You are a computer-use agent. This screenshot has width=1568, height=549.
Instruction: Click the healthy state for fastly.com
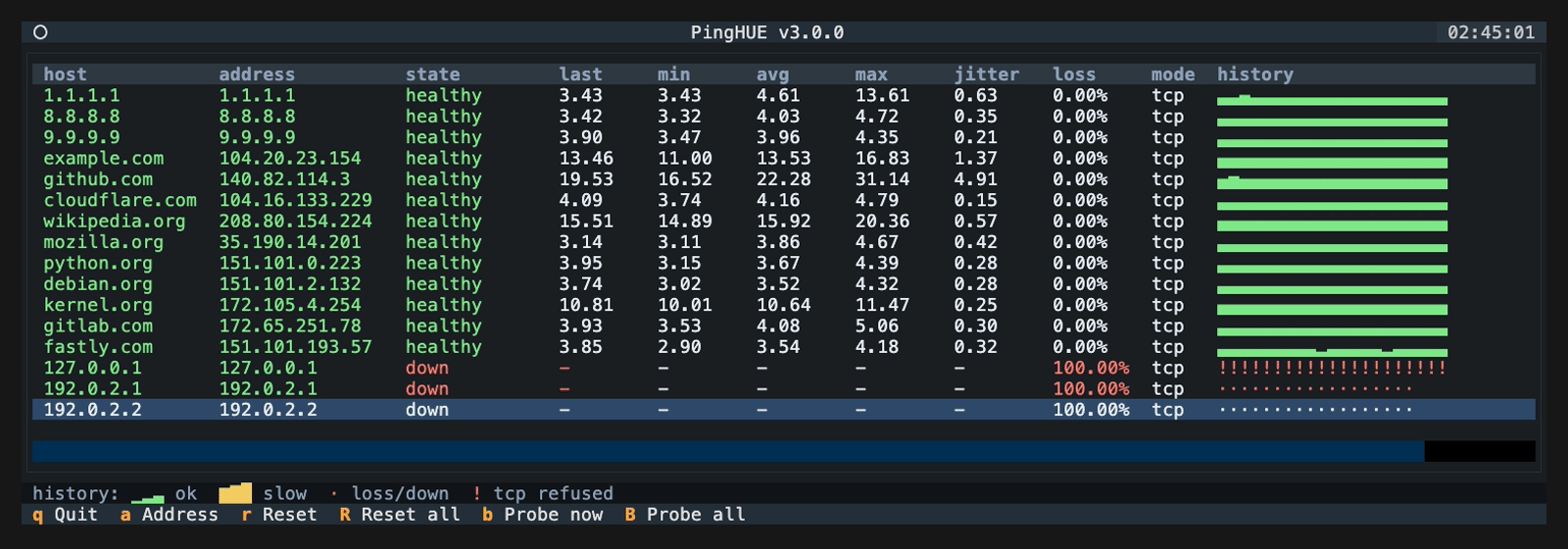[444, 347]
